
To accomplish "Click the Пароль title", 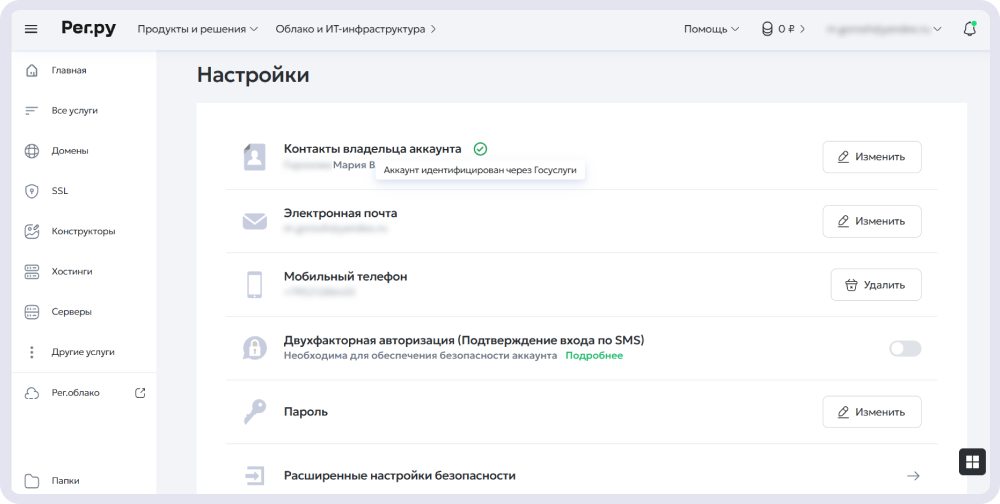I will [305, 412].
